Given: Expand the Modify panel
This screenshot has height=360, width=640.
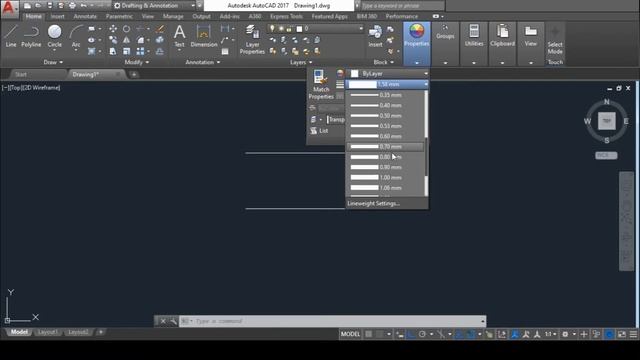Looking at the screenshot, I should (137, 62).
